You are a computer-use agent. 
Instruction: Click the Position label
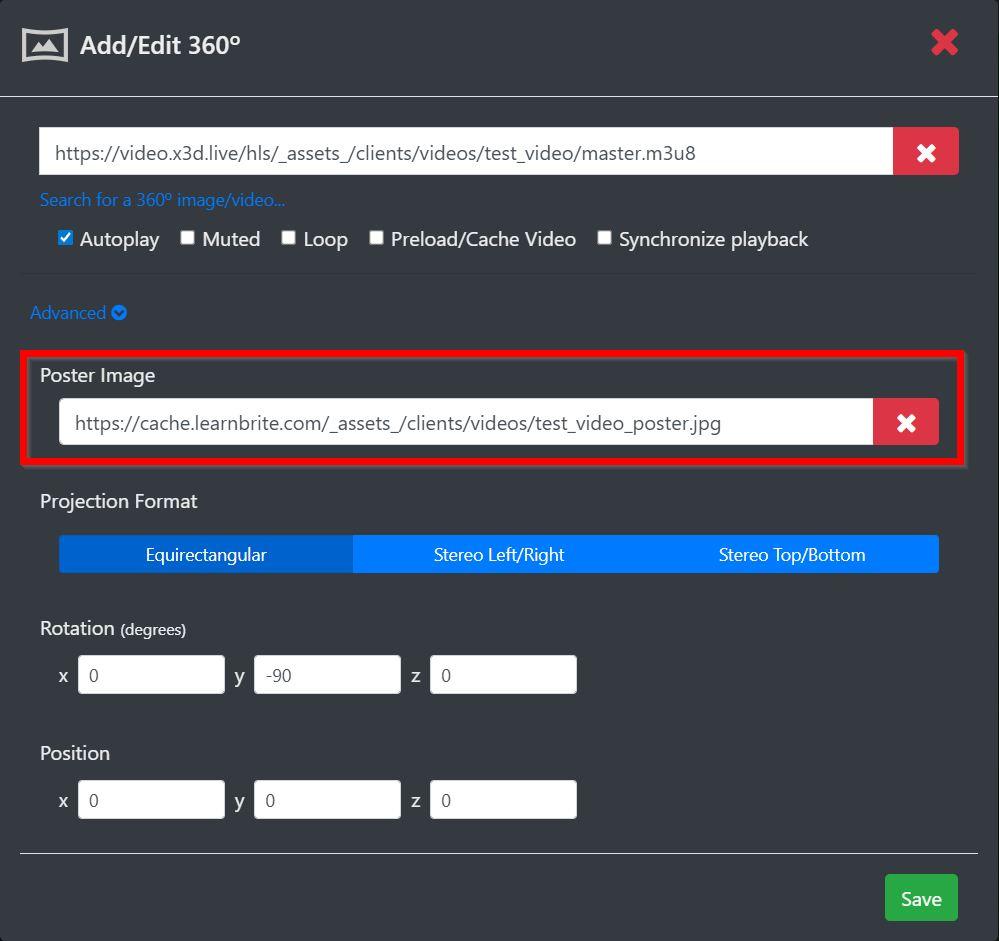(75, 753)
